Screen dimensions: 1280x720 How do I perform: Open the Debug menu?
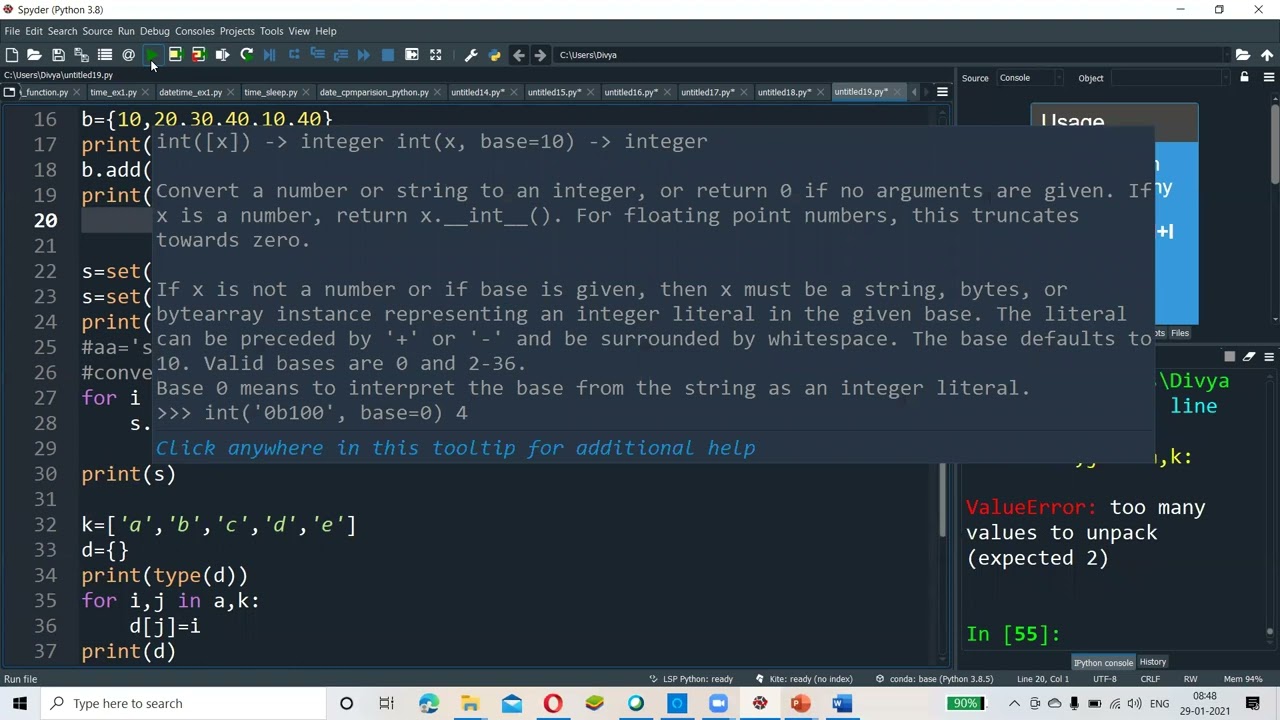(x=155, y=31)
